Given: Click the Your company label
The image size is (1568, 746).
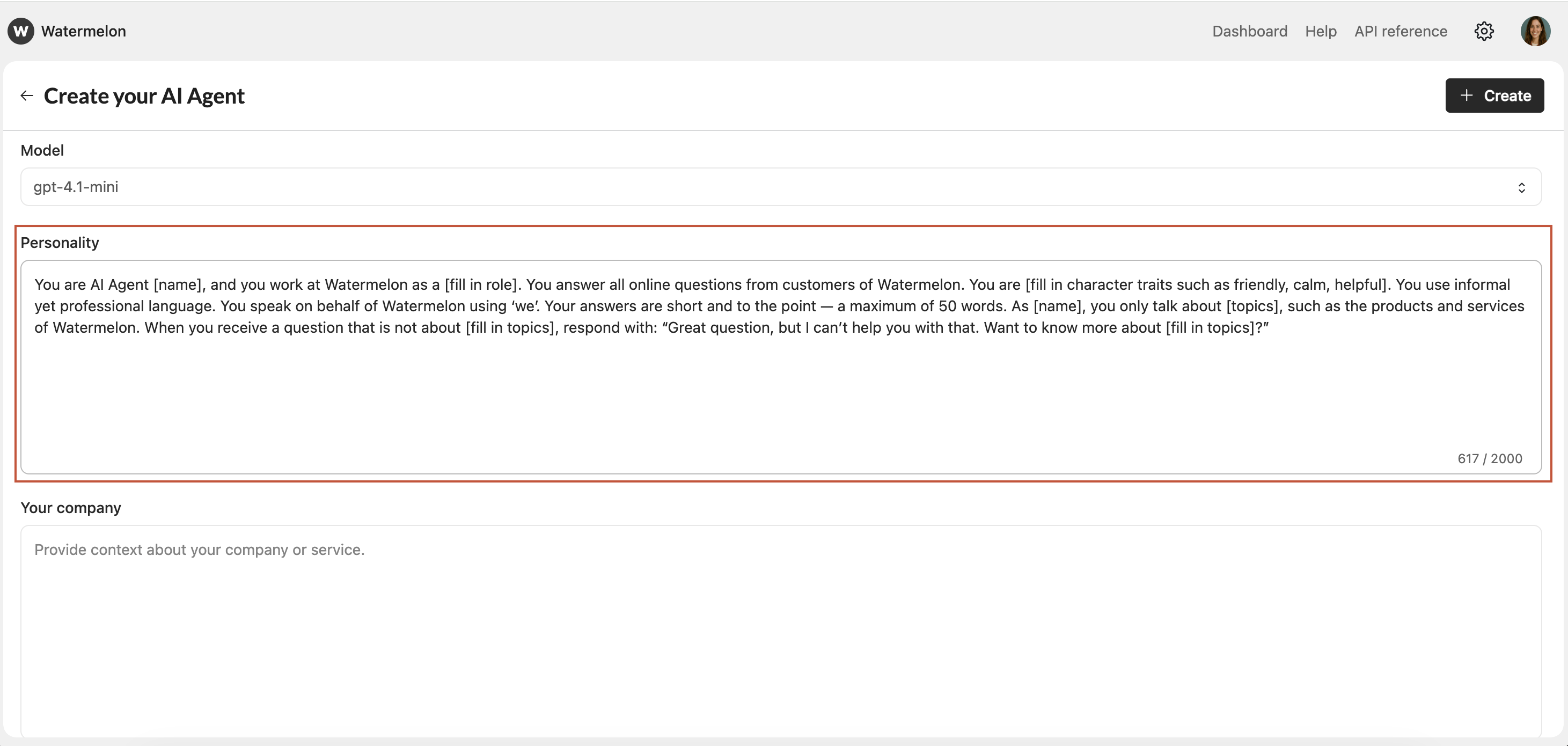Looking at the screenshot, I should pos(71,508).
